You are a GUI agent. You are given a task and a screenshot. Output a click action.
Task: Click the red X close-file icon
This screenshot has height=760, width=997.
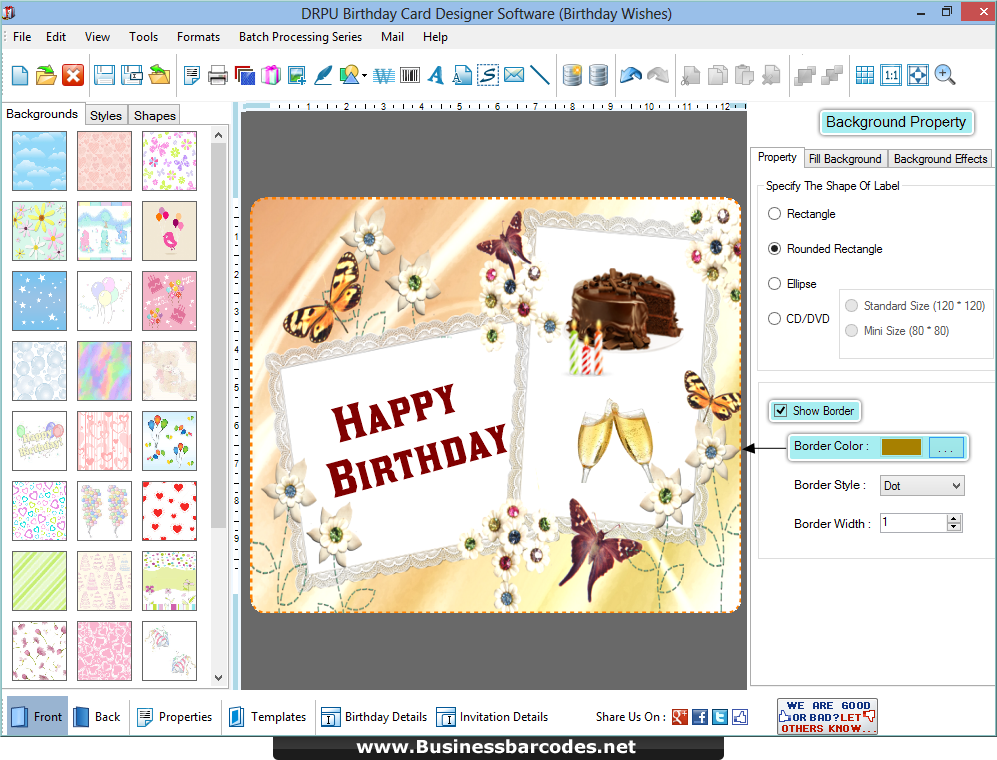pyautogui.click(x=73, y=76)
